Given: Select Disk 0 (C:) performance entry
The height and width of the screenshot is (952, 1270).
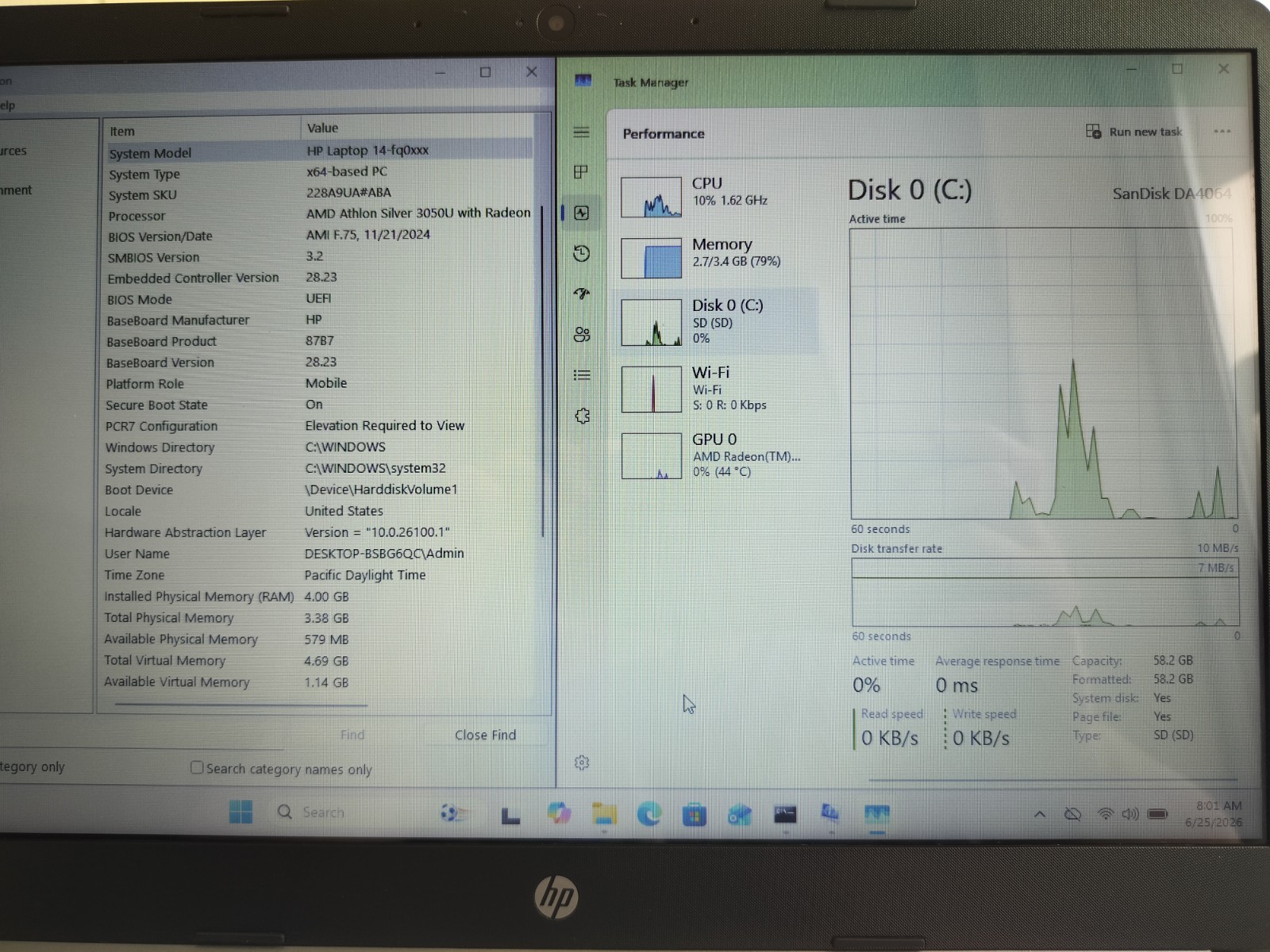Looking at the screenshot, I should 718,321.
